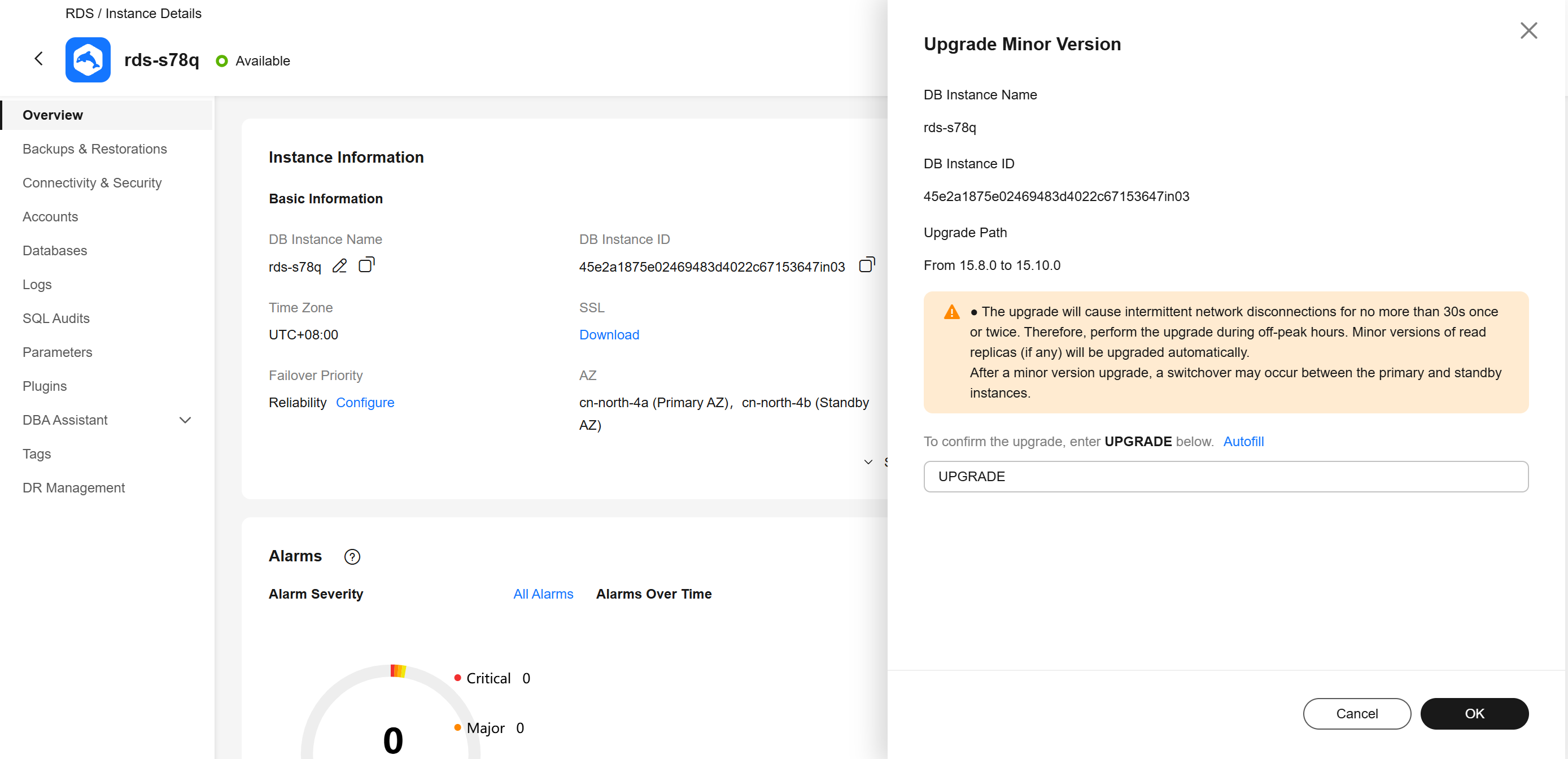This screenshot has width=1568, height=759.
Task: Click Configure link for Failover Priority
Action: pos(365,402)
